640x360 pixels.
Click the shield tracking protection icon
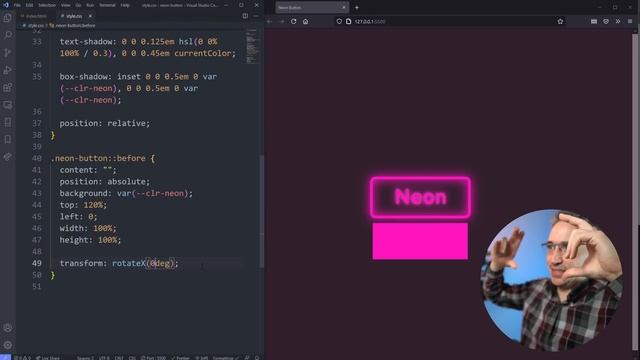coord(339,21)
